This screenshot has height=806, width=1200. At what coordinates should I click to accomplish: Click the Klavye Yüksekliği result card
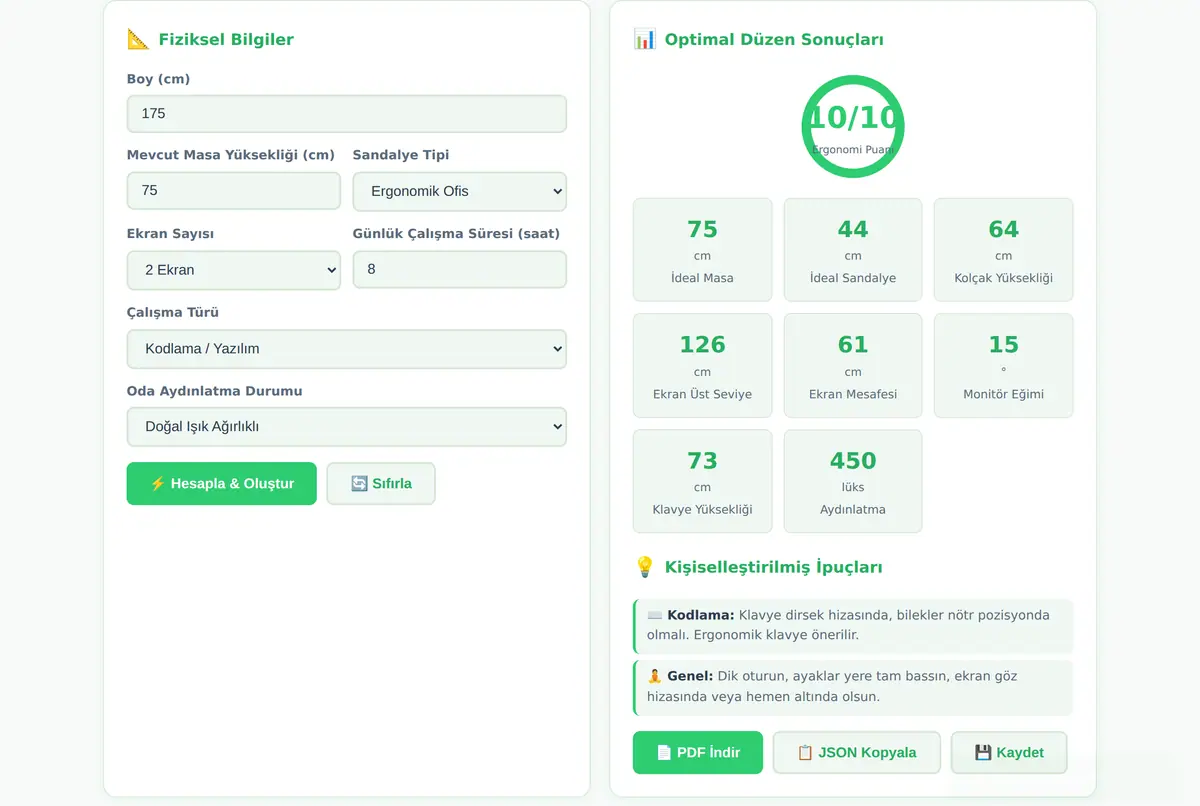coord(703,481)
